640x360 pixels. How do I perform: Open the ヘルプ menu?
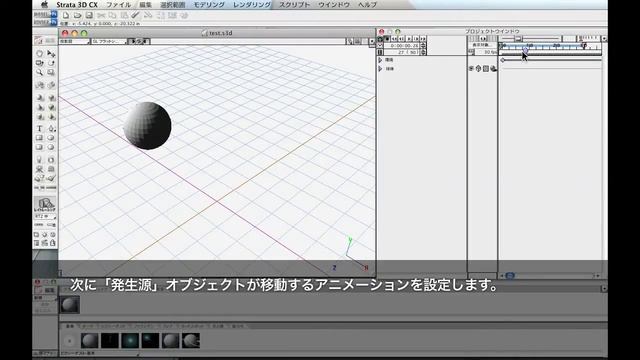(x=367, y=5)
